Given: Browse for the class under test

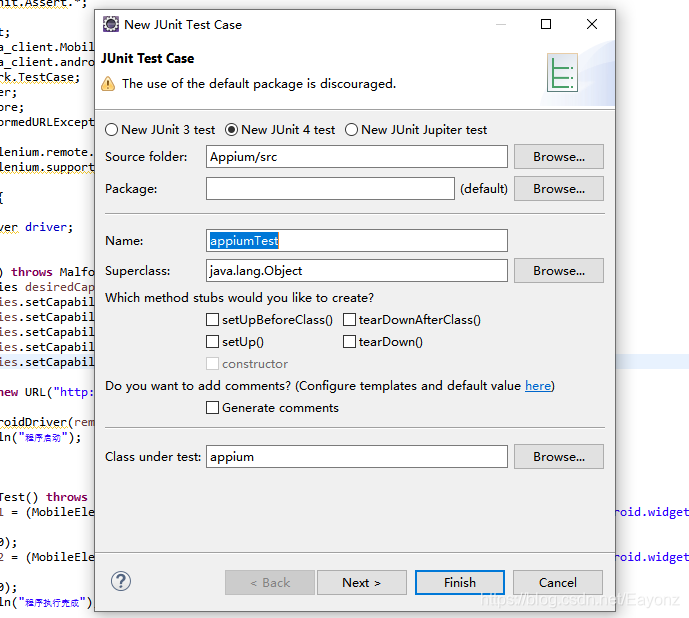Looking at the screenshot, I should pyautogui.click(x=559, y=457).
